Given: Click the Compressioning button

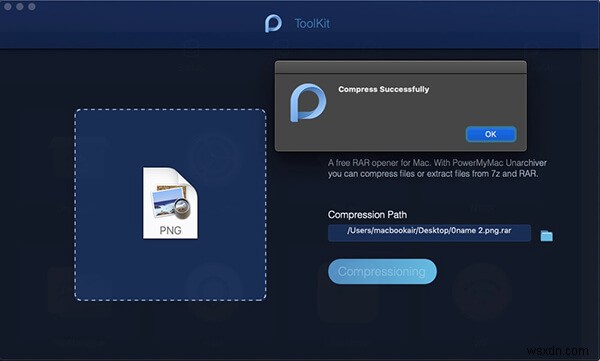Looking at the screenshot, I should [382, 271].
